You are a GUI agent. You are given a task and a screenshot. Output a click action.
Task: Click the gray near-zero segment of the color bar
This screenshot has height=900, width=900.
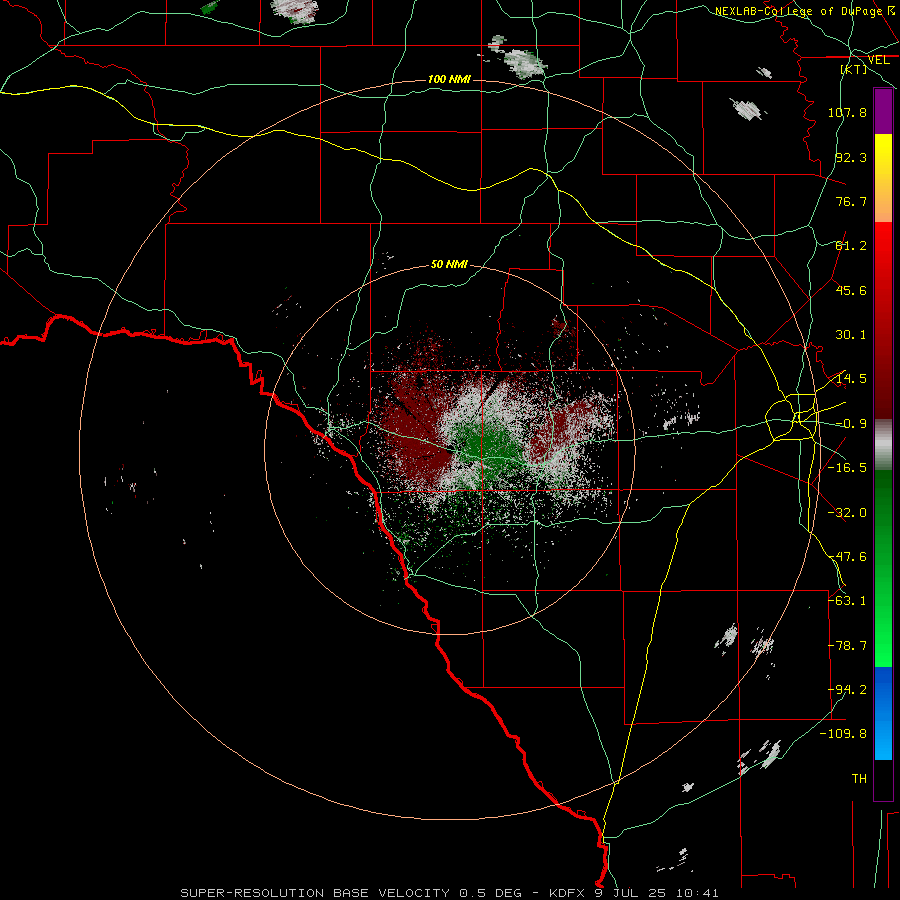(883, 445)
